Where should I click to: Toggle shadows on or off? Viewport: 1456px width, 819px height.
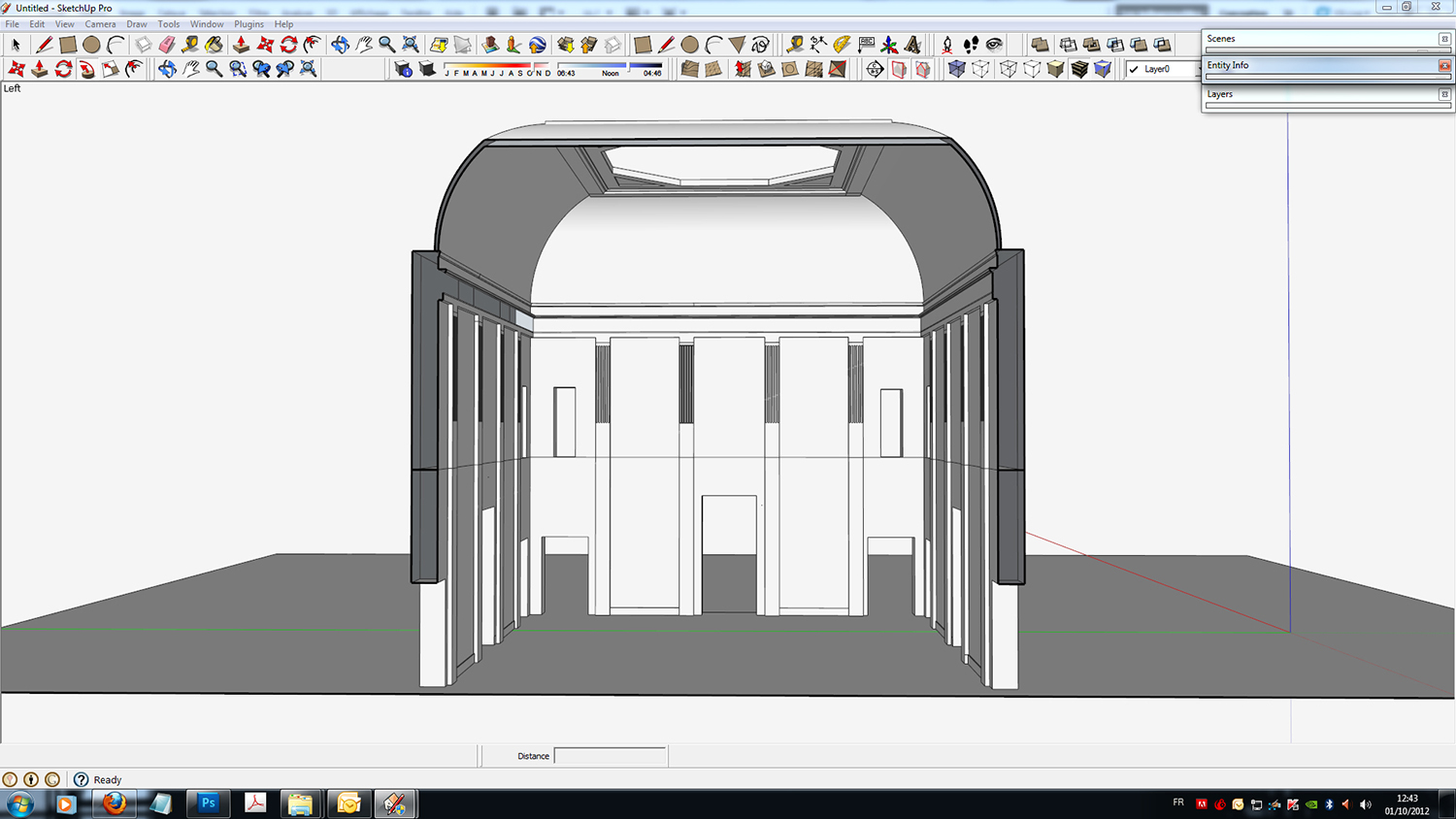[426, 69]
